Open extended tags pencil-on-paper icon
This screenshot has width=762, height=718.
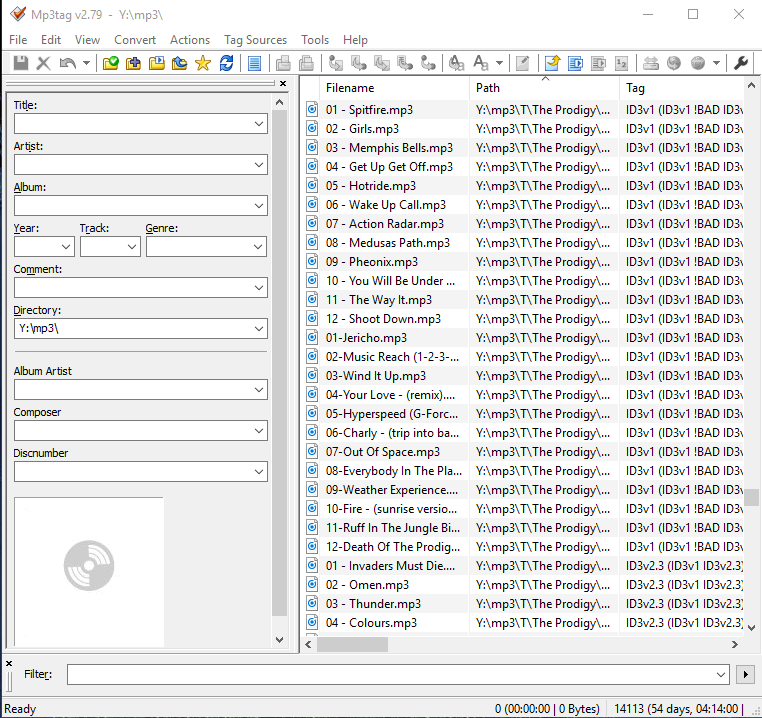click(522, 63)
